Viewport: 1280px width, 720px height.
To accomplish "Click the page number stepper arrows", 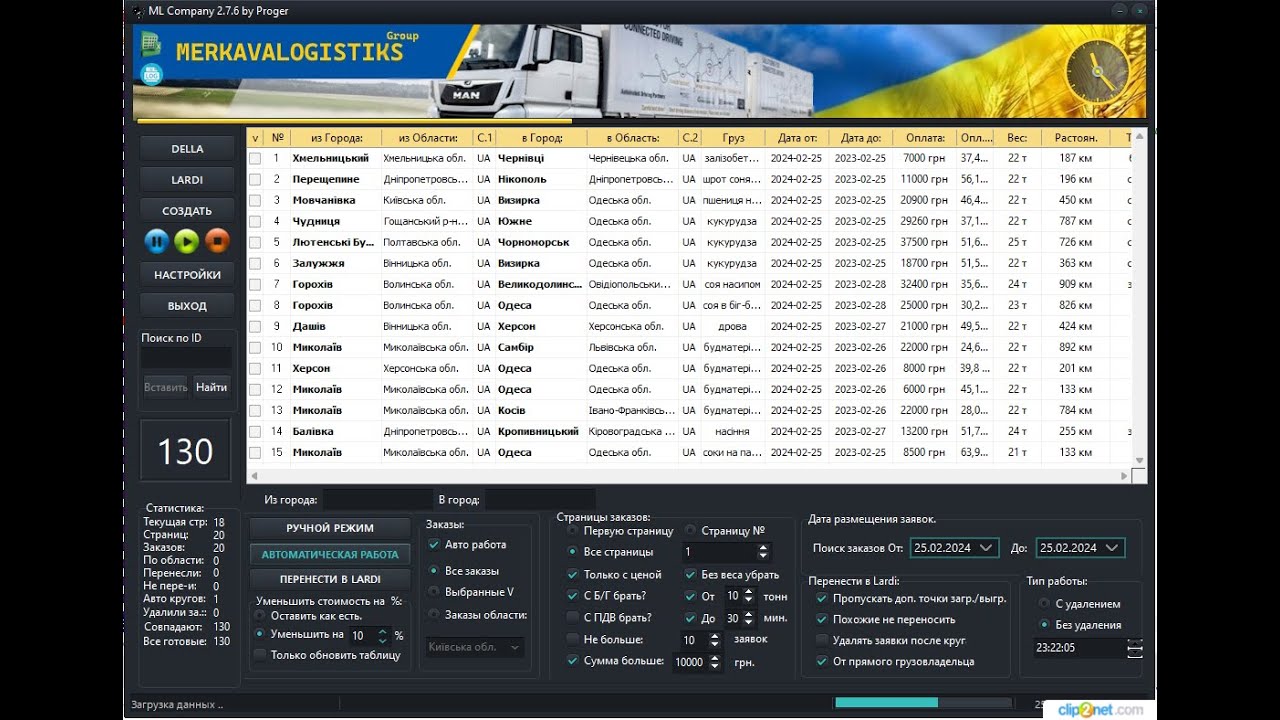I will tap(764, 552).
